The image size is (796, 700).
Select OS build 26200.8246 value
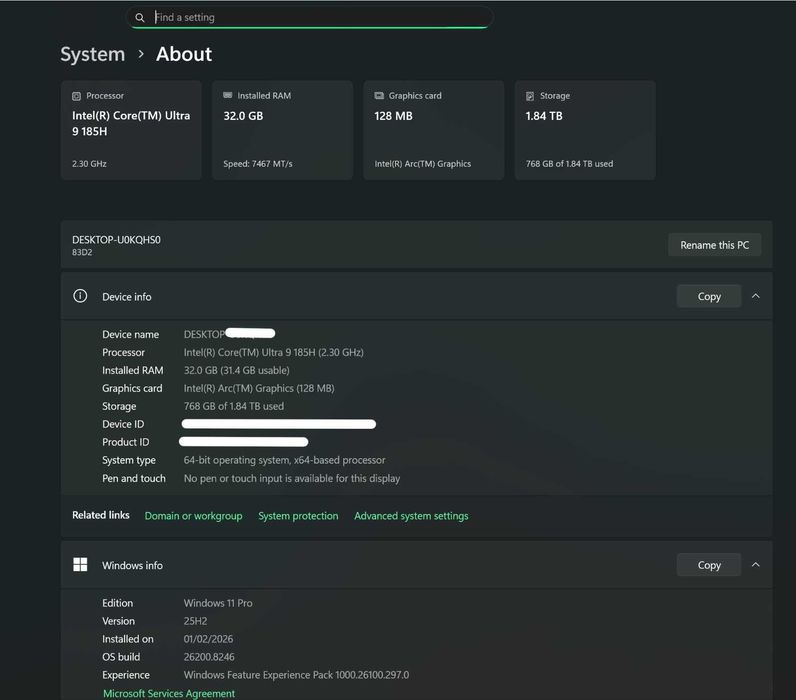(209, 657)
